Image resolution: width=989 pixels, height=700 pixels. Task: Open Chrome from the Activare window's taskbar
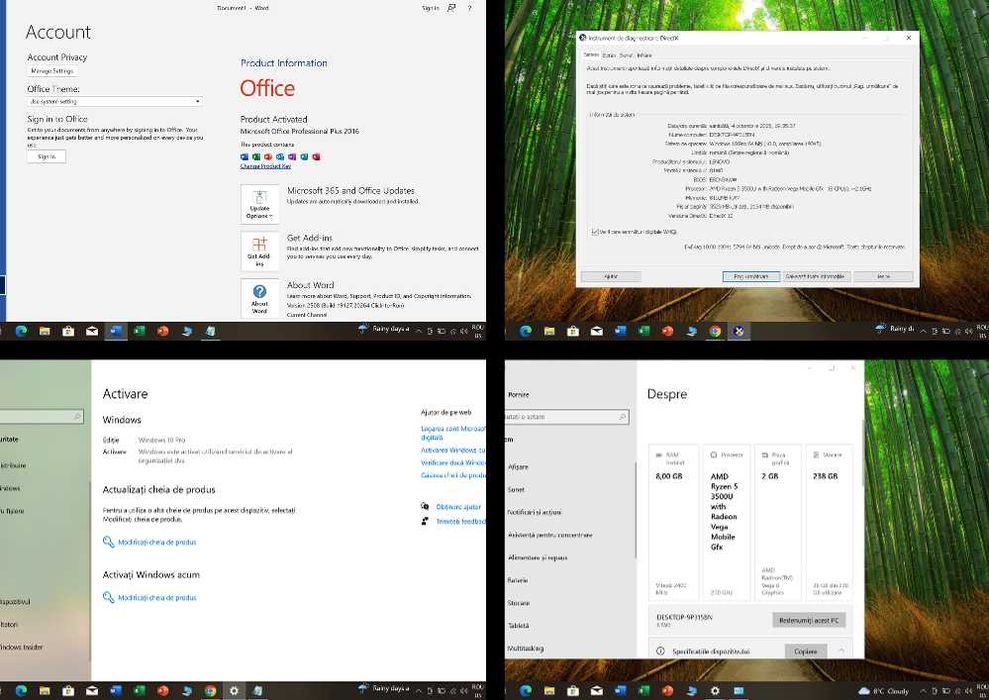tap(210, 691)
